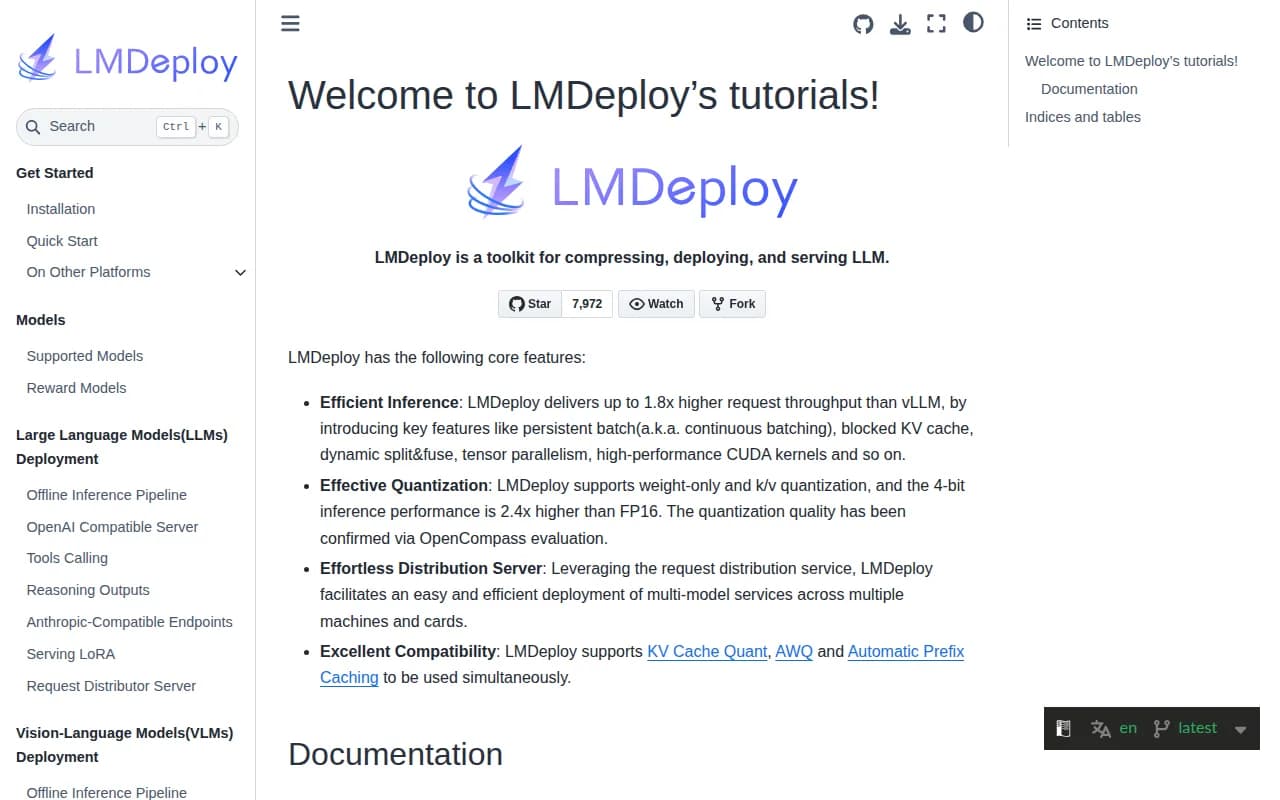Click the Documentation section heading
Screen dimensions: 1280x800
point(395,754)
